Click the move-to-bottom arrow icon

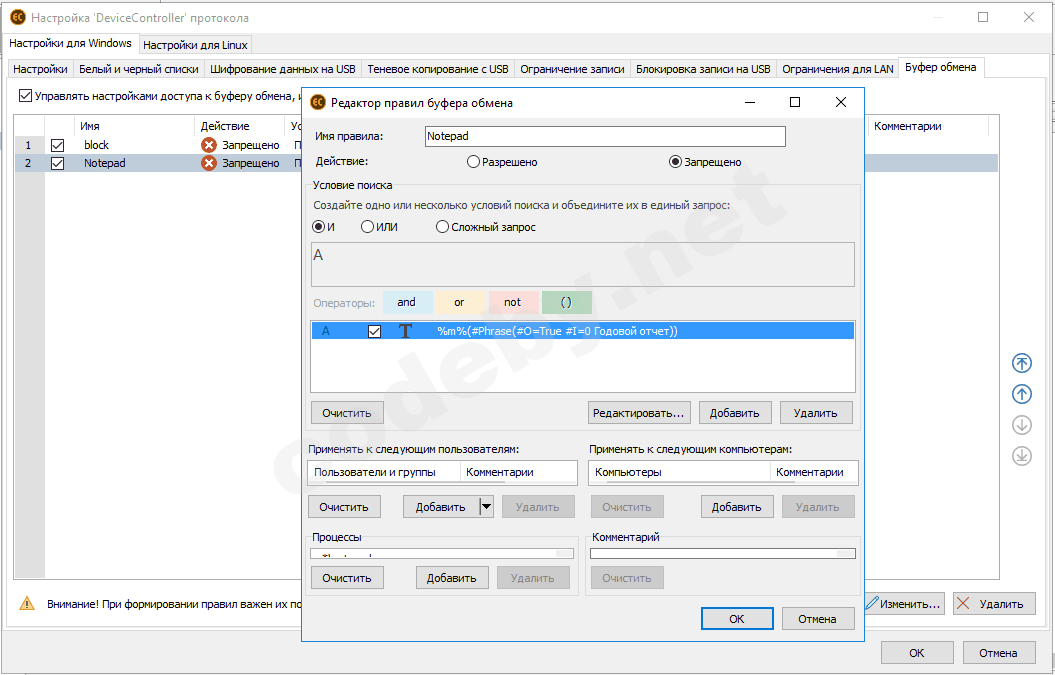(1021, 456)
